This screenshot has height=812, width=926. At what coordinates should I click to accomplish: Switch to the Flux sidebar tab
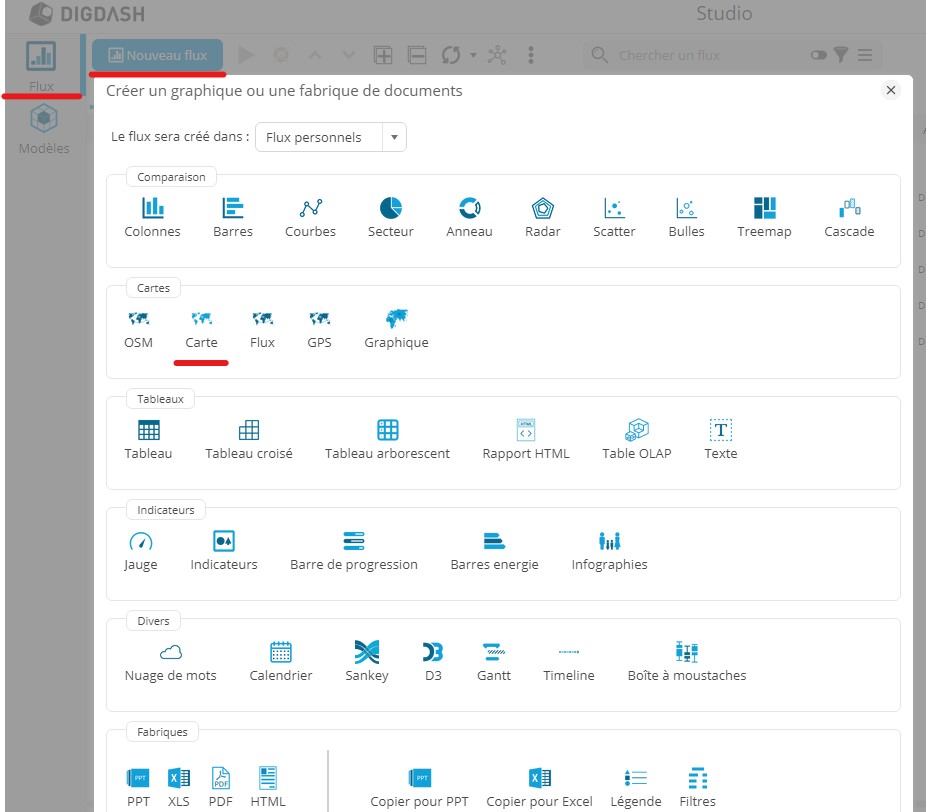[x=41, y=66]
